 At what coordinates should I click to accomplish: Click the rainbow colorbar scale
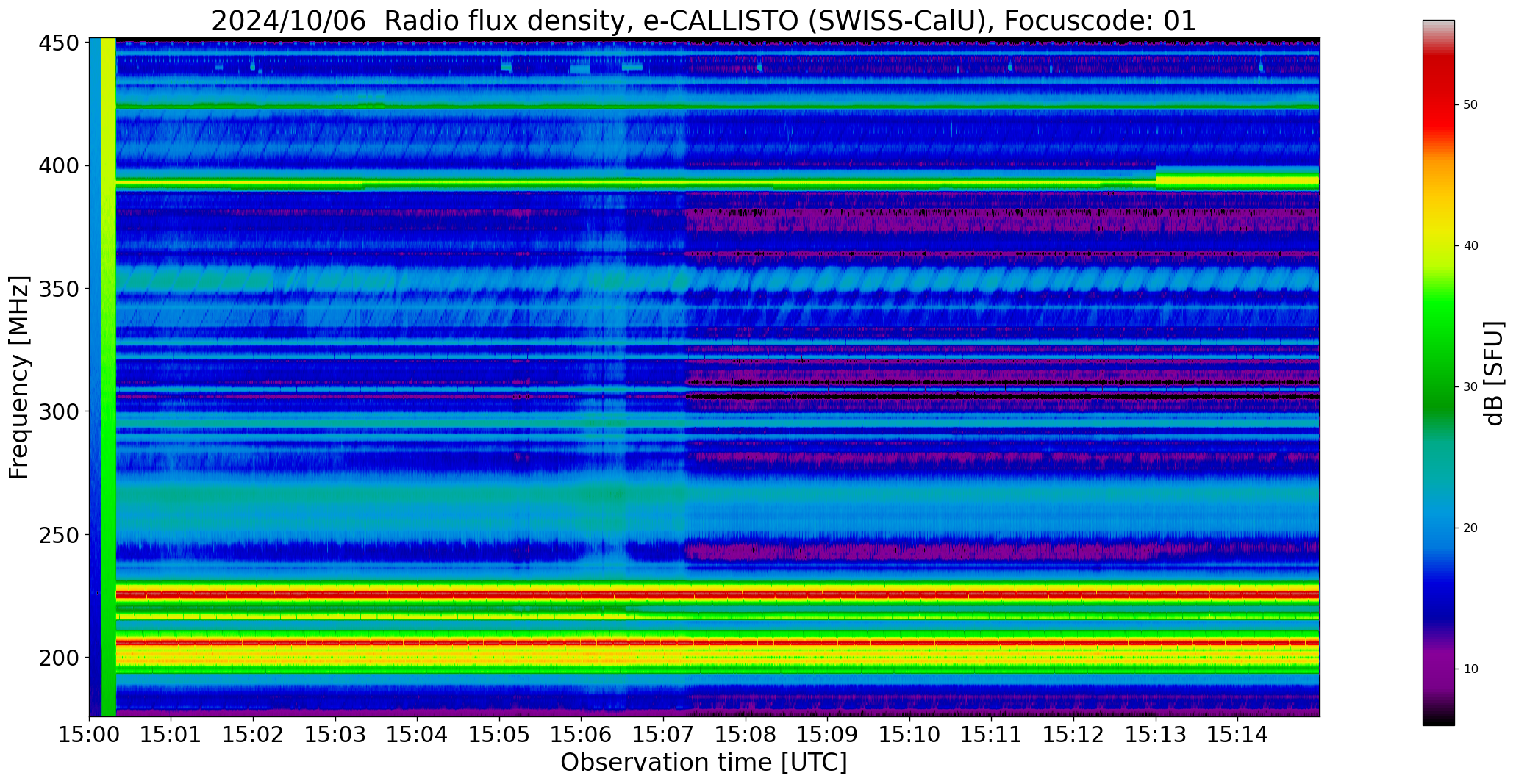pyautogui.click(x=1438, y=373)
